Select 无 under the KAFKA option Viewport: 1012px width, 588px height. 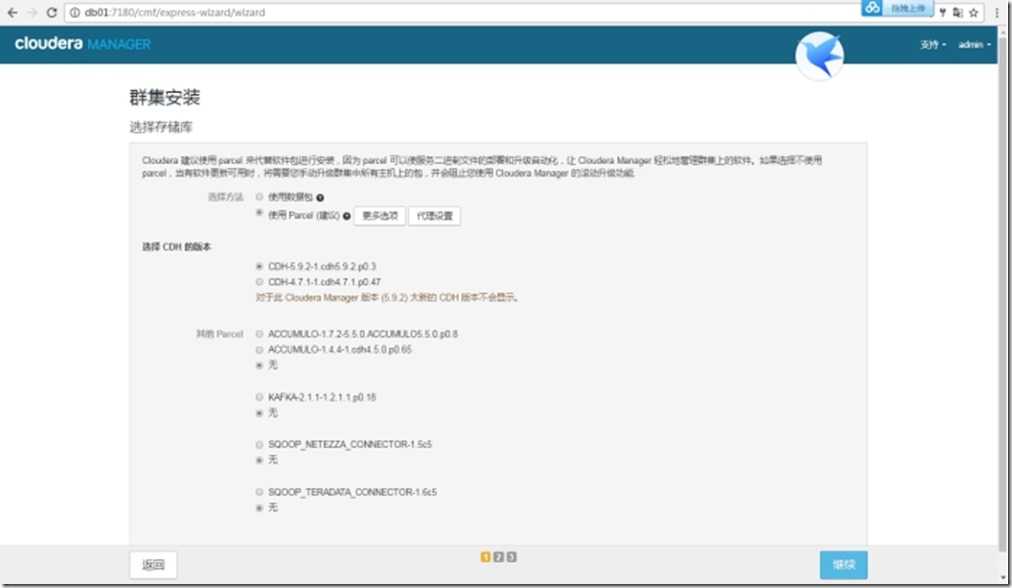click(x=259, y=413)
